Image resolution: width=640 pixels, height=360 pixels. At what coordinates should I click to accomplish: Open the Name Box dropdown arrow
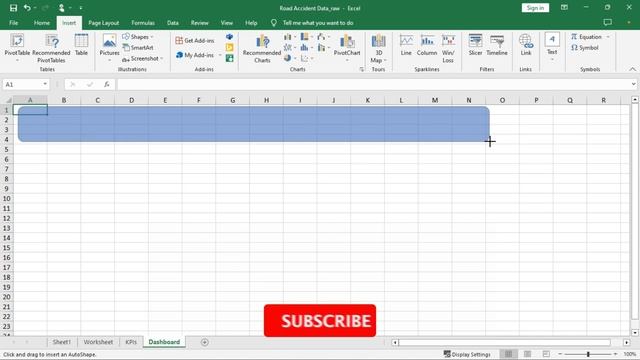(x=45, y=84)
